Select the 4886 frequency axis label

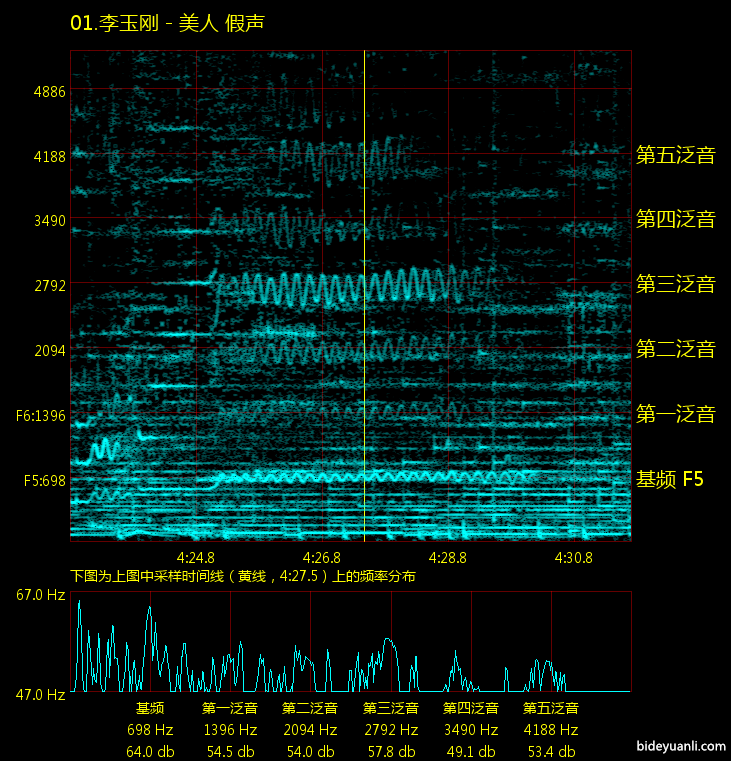[50, 91]
